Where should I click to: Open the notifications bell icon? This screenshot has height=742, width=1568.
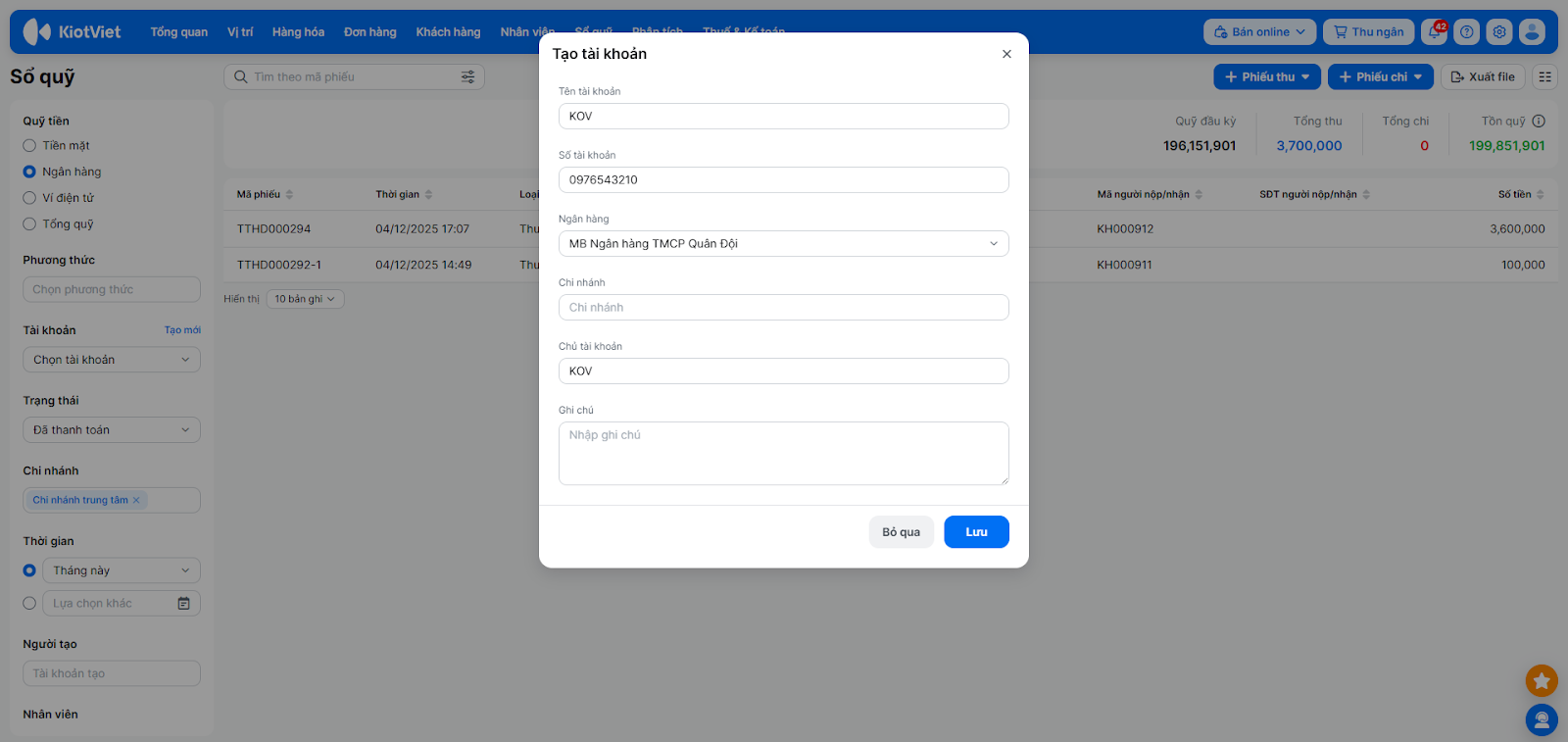coord(1435,31)
